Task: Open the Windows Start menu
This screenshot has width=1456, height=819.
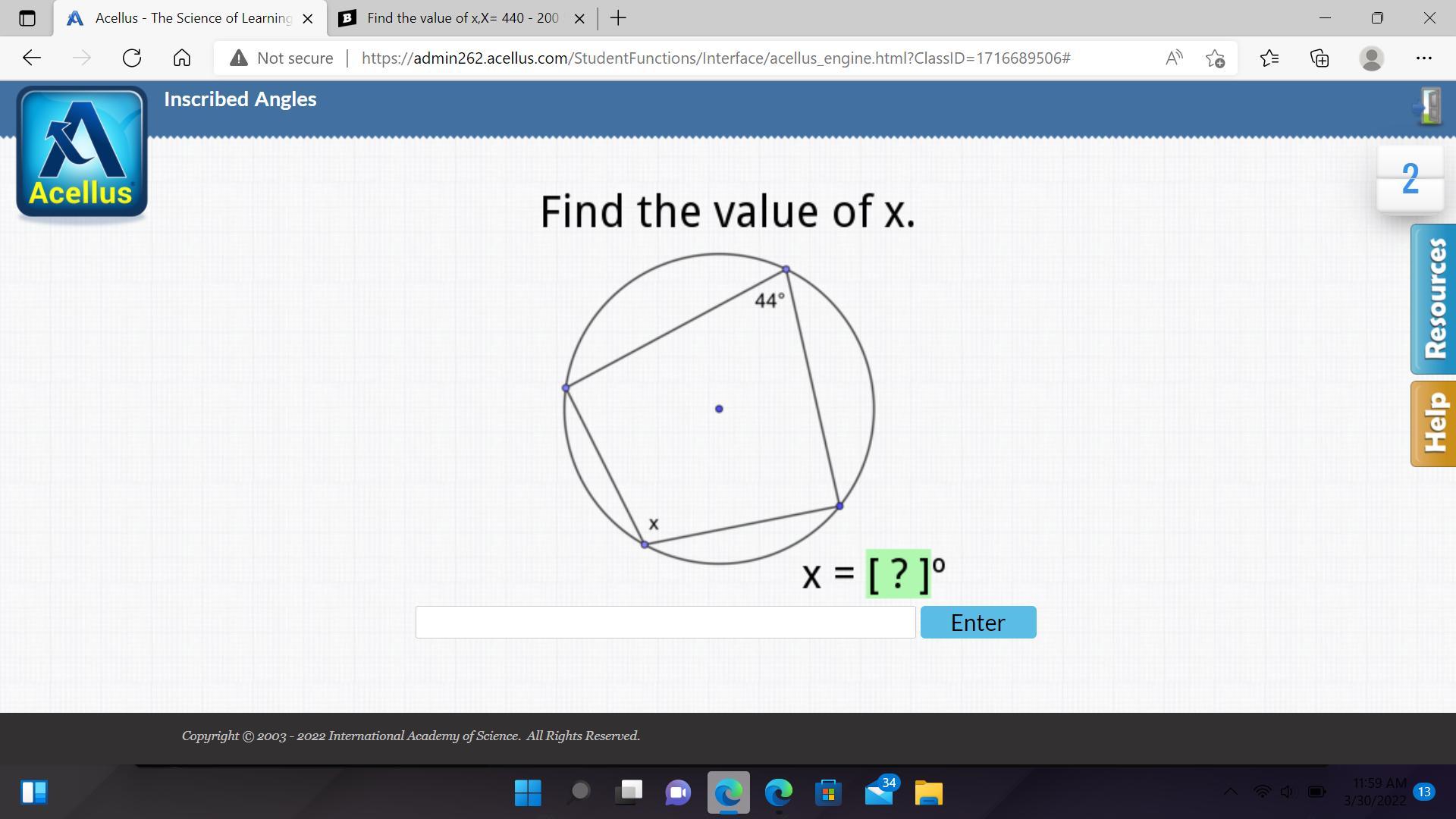Action: [x=528, y=792]
